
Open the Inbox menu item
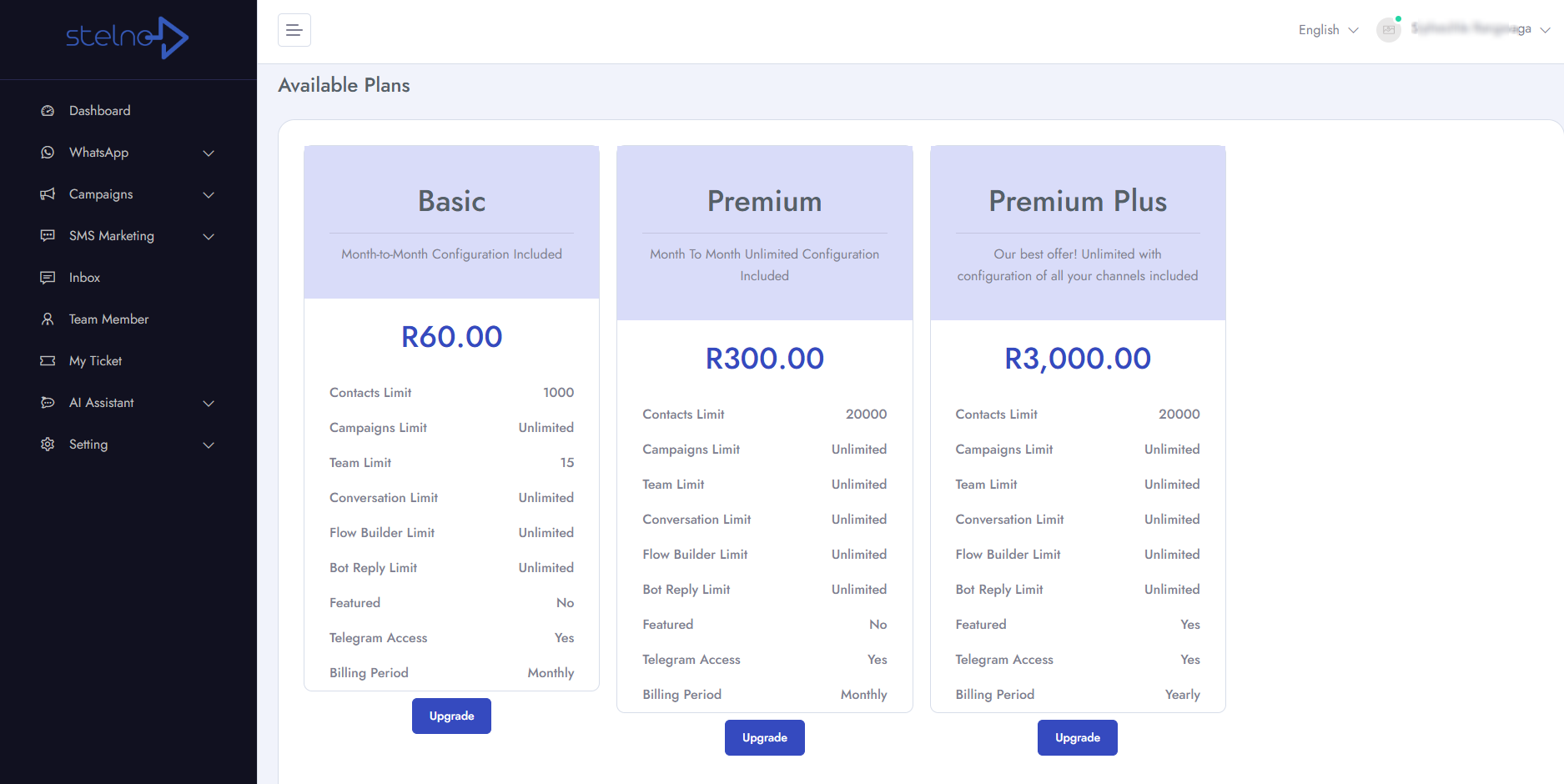tap(84, 278)
